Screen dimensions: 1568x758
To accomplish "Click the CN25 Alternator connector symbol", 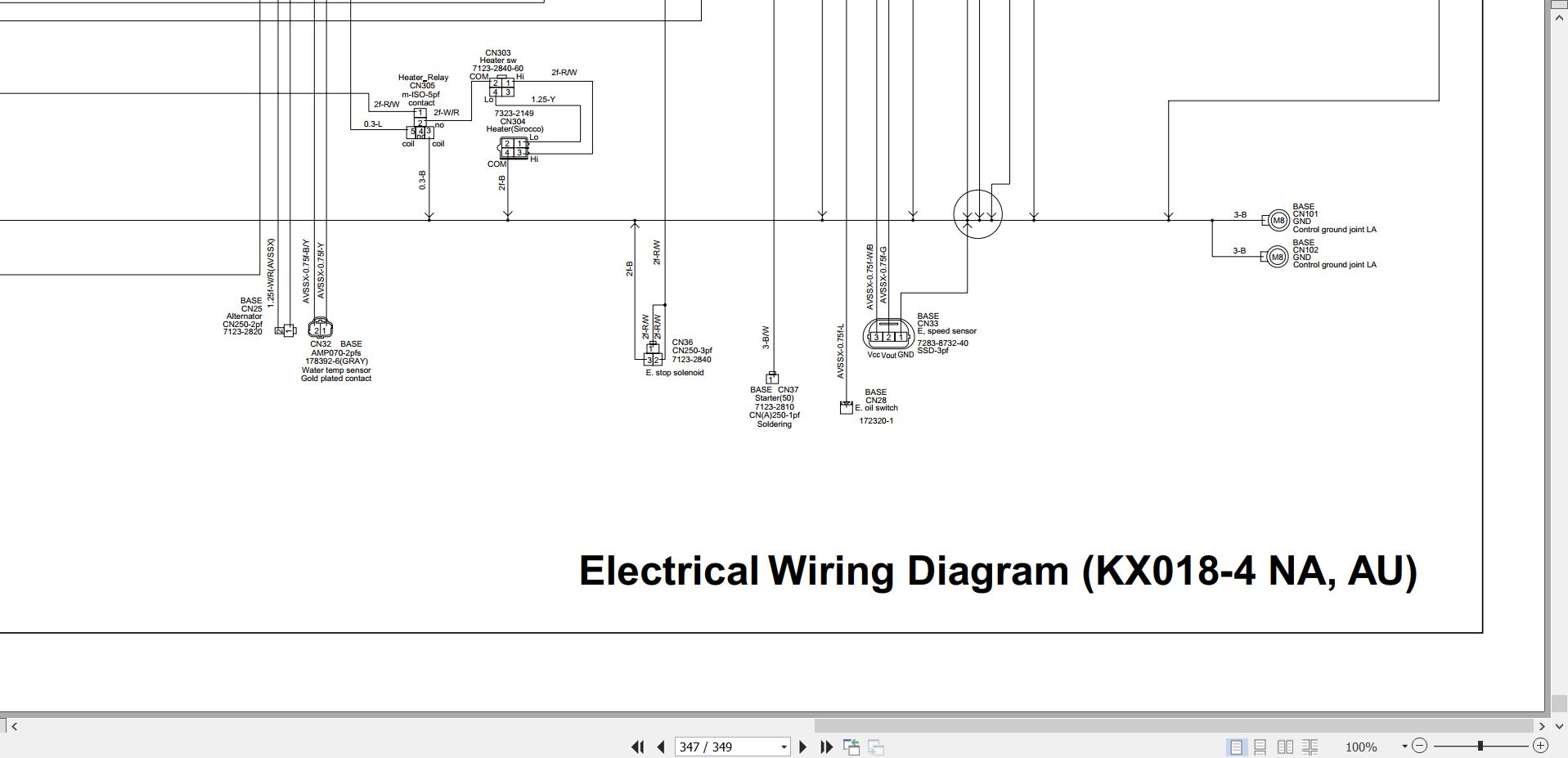I will 285,330.
